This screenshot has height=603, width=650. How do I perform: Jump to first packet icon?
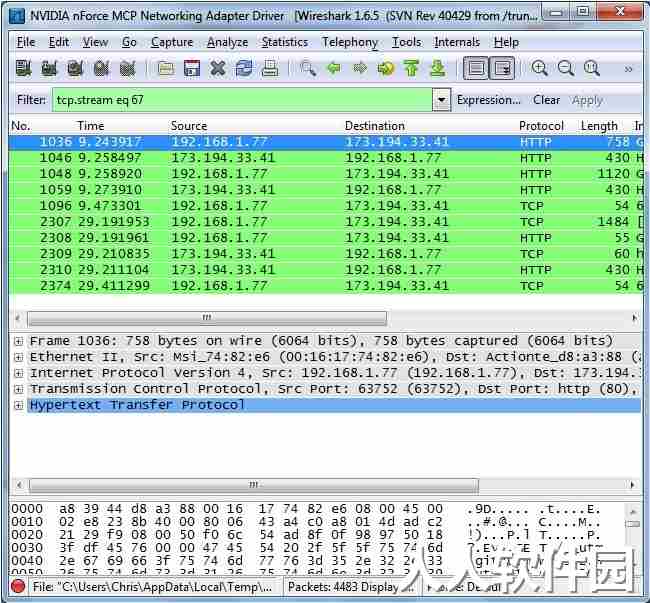coord(412,68)
